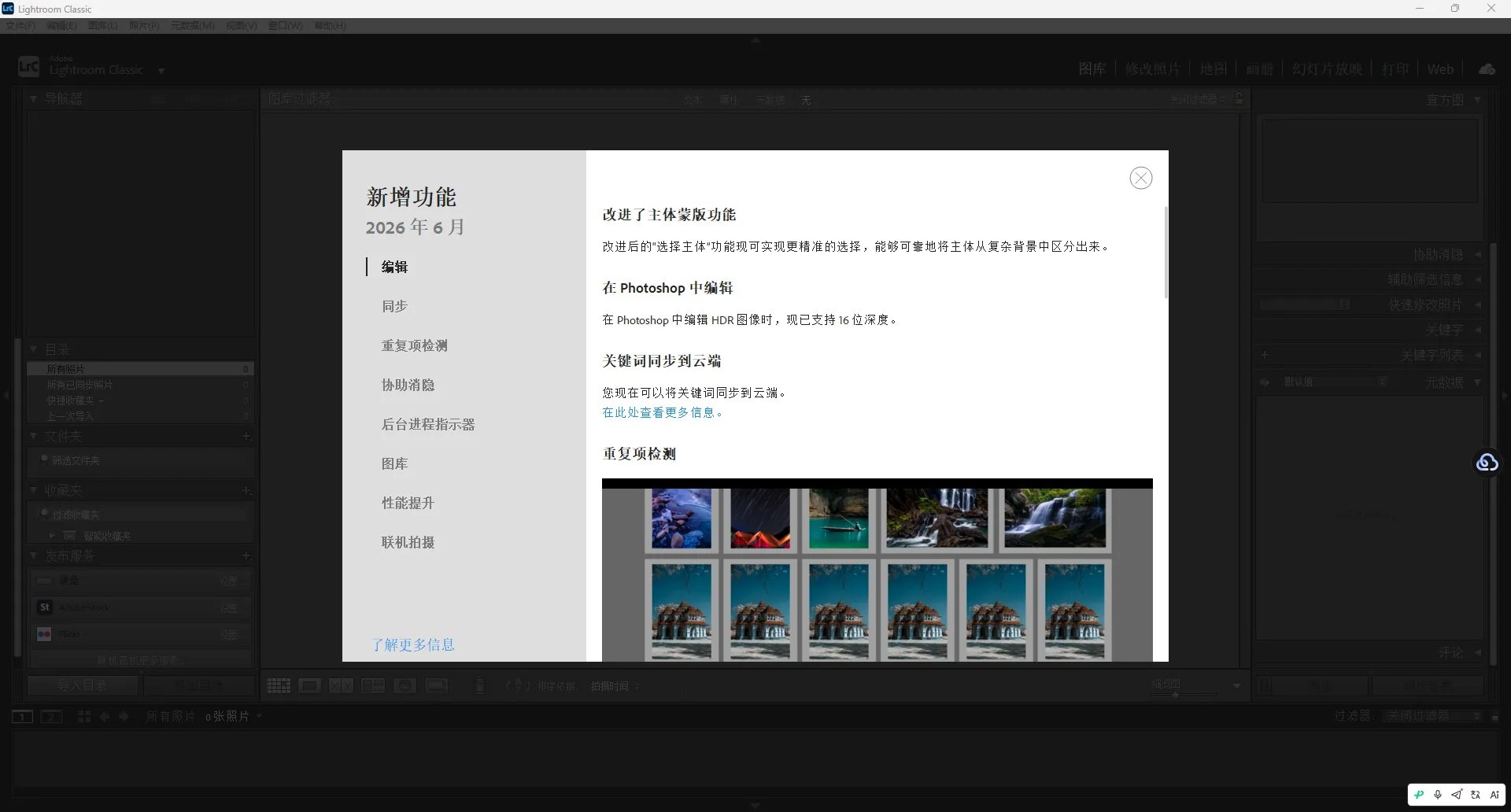This screenshot has width=1511, height=812.
Task: Open the 性能提升 section
Action: 408,503
